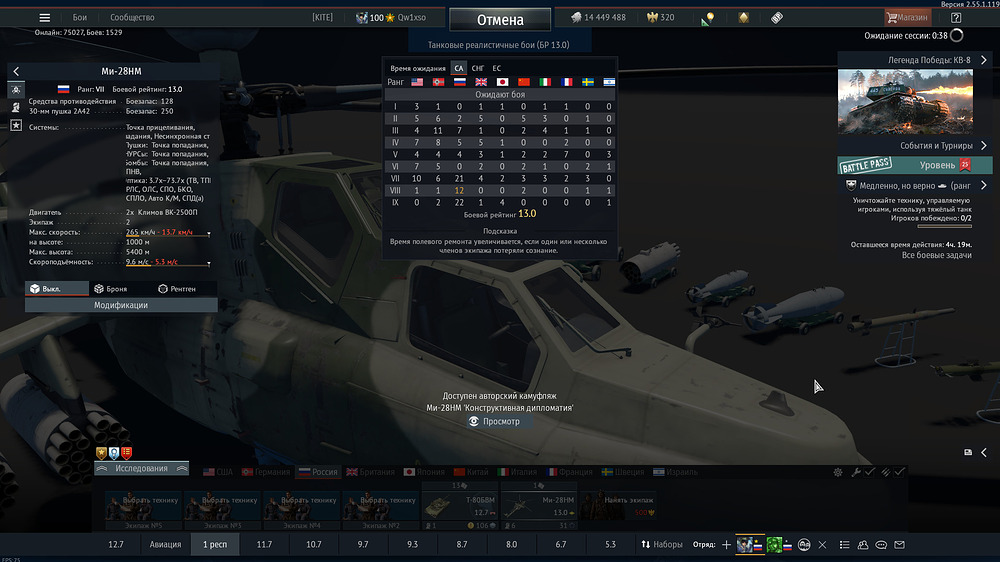Select the armament icon in vehicle info sidebar
This screenshot has width=1000, height=562.
pos(16,107)
